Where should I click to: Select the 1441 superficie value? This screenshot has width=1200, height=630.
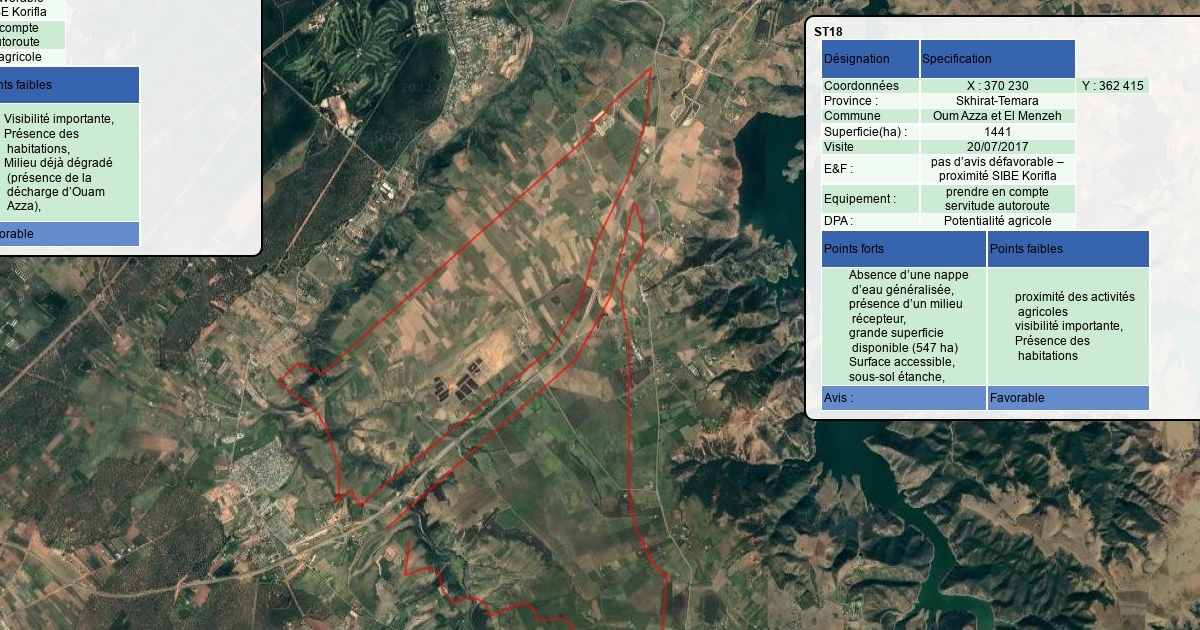[x=997, y=131]
